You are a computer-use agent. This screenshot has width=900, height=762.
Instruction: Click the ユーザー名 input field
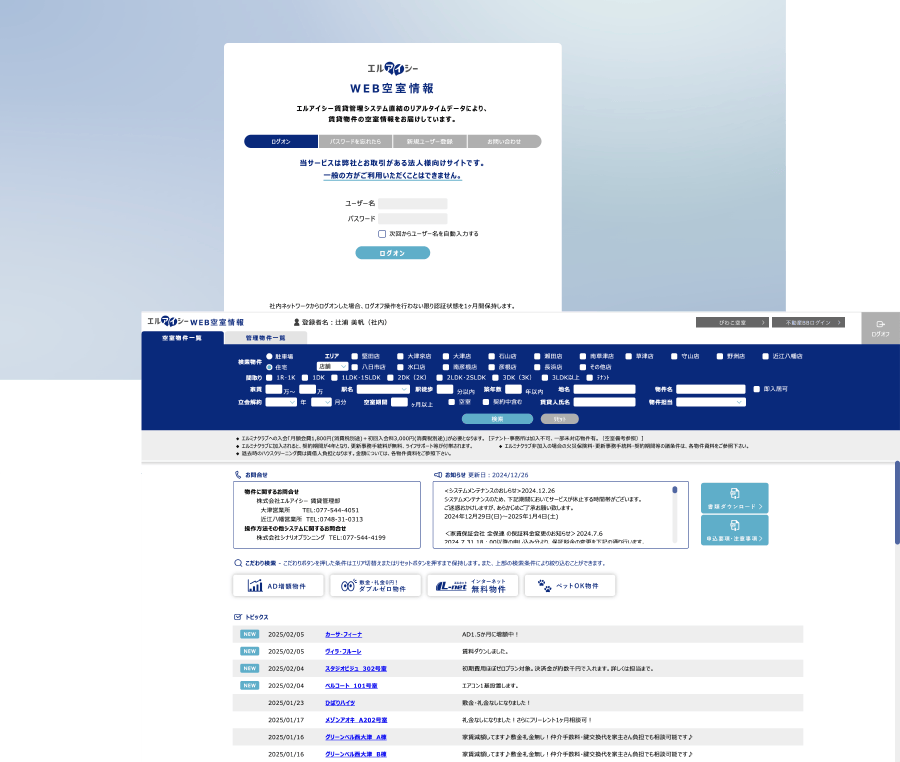[x=412, y=204]
